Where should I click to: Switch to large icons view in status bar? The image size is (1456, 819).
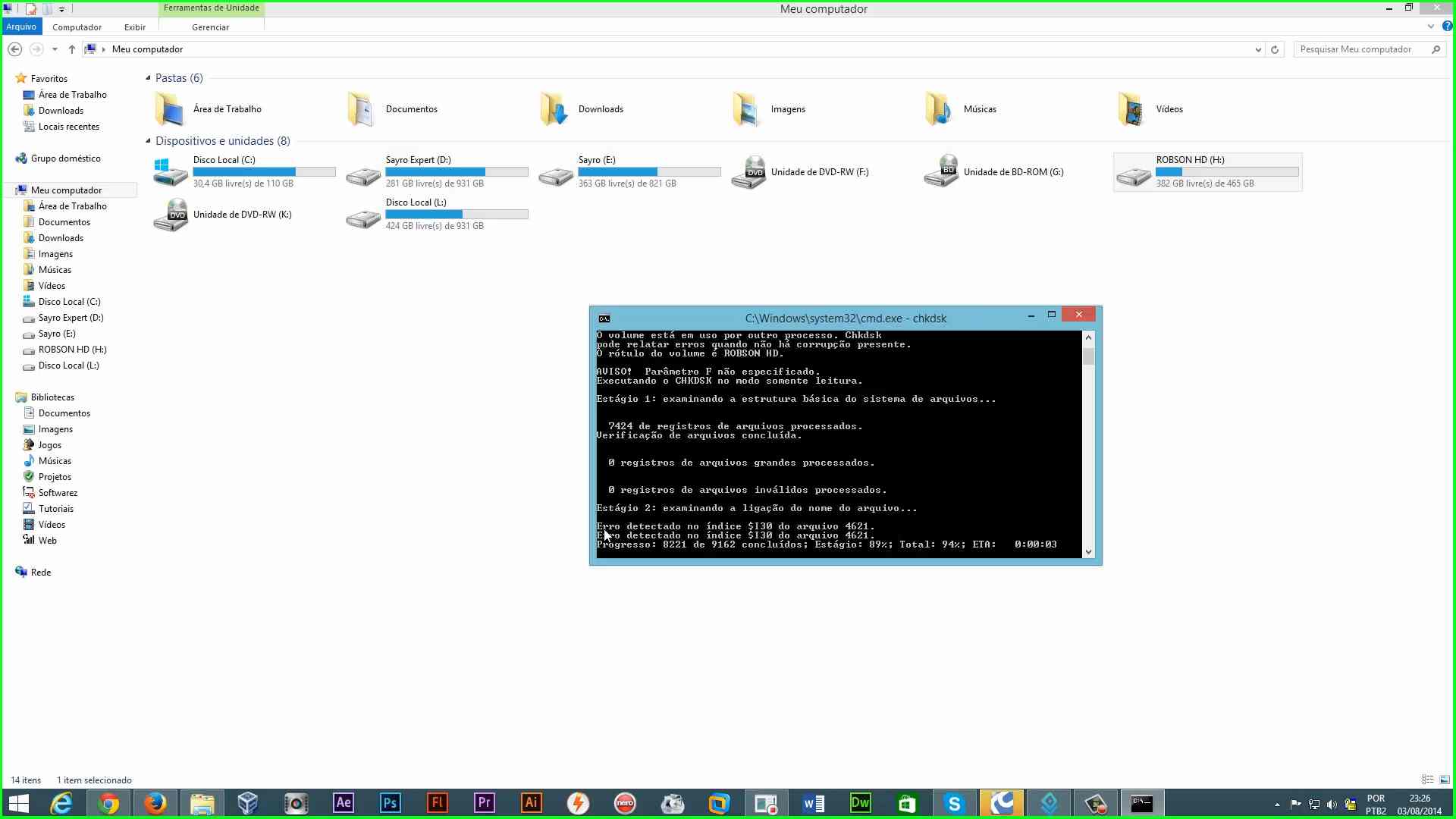tap(1445, 780)
